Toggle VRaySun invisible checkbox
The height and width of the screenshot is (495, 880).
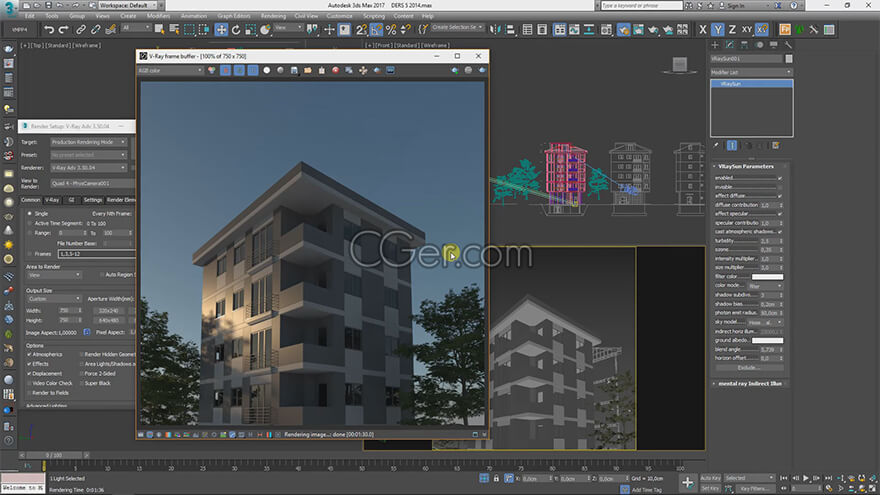(780, 187)
